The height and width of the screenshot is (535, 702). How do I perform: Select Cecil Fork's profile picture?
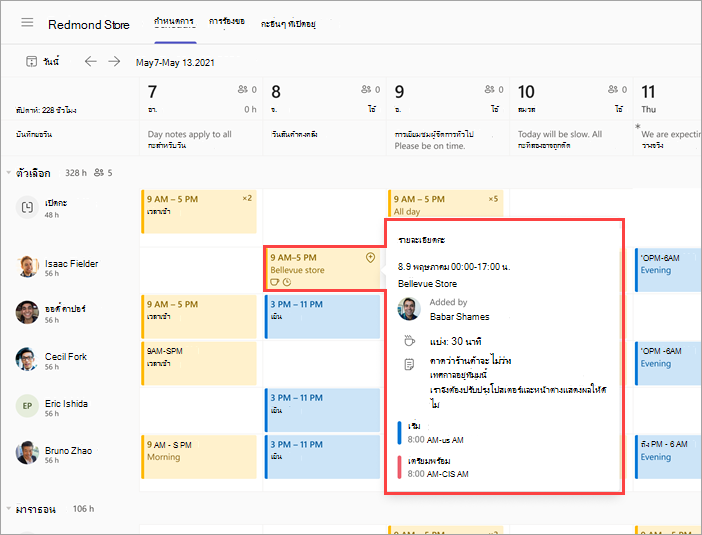(27, 359)
